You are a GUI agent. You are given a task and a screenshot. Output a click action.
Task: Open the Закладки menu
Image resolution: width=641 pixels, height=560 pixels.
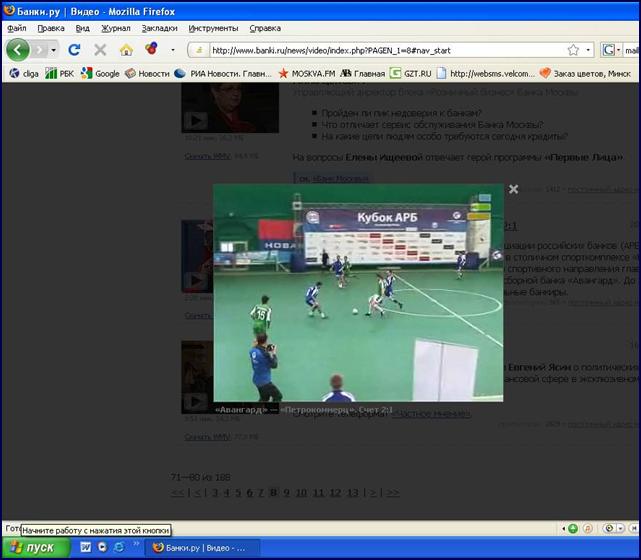click(x=159, y=28)
